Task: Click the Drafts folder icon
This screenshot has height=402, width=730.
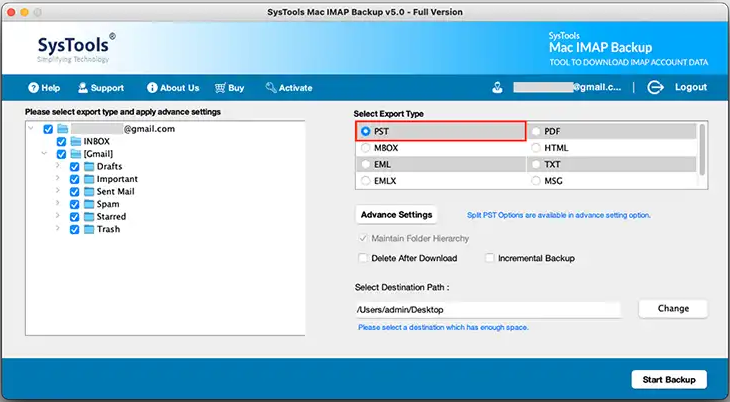Action: tap(89, 166)
